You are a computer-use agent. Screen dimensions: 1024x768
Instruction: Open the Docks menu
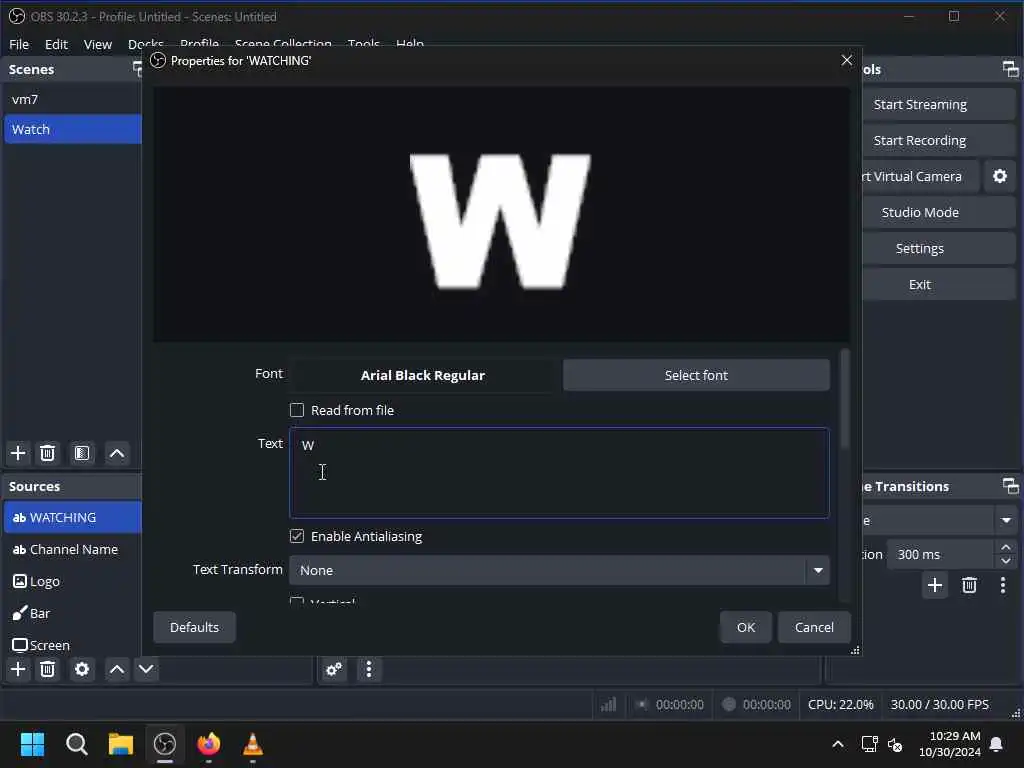click(x=146, y=44)
